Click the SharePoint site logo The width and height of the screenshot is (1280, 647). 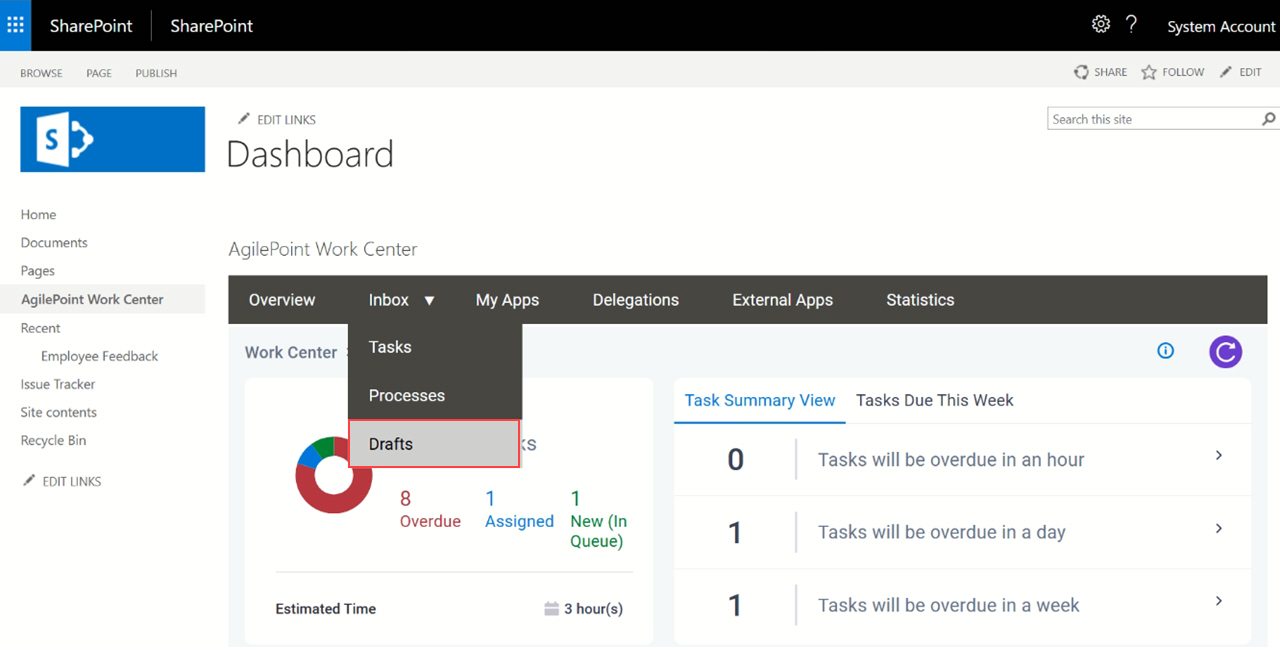(112, 140)
